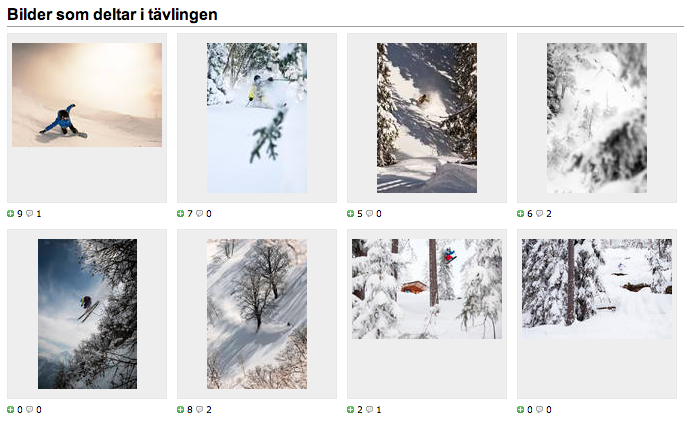Viewport: 684px width, 423px height.
Task: Open photo with red cabin and jumping skier
Action: pos(427,289)
